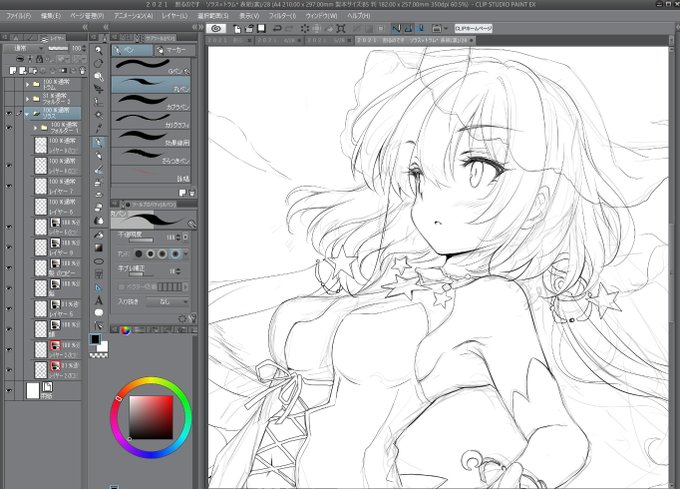Open the CLIPホームページ button
This screenshot has height=489, width=680.
point(473,29)
